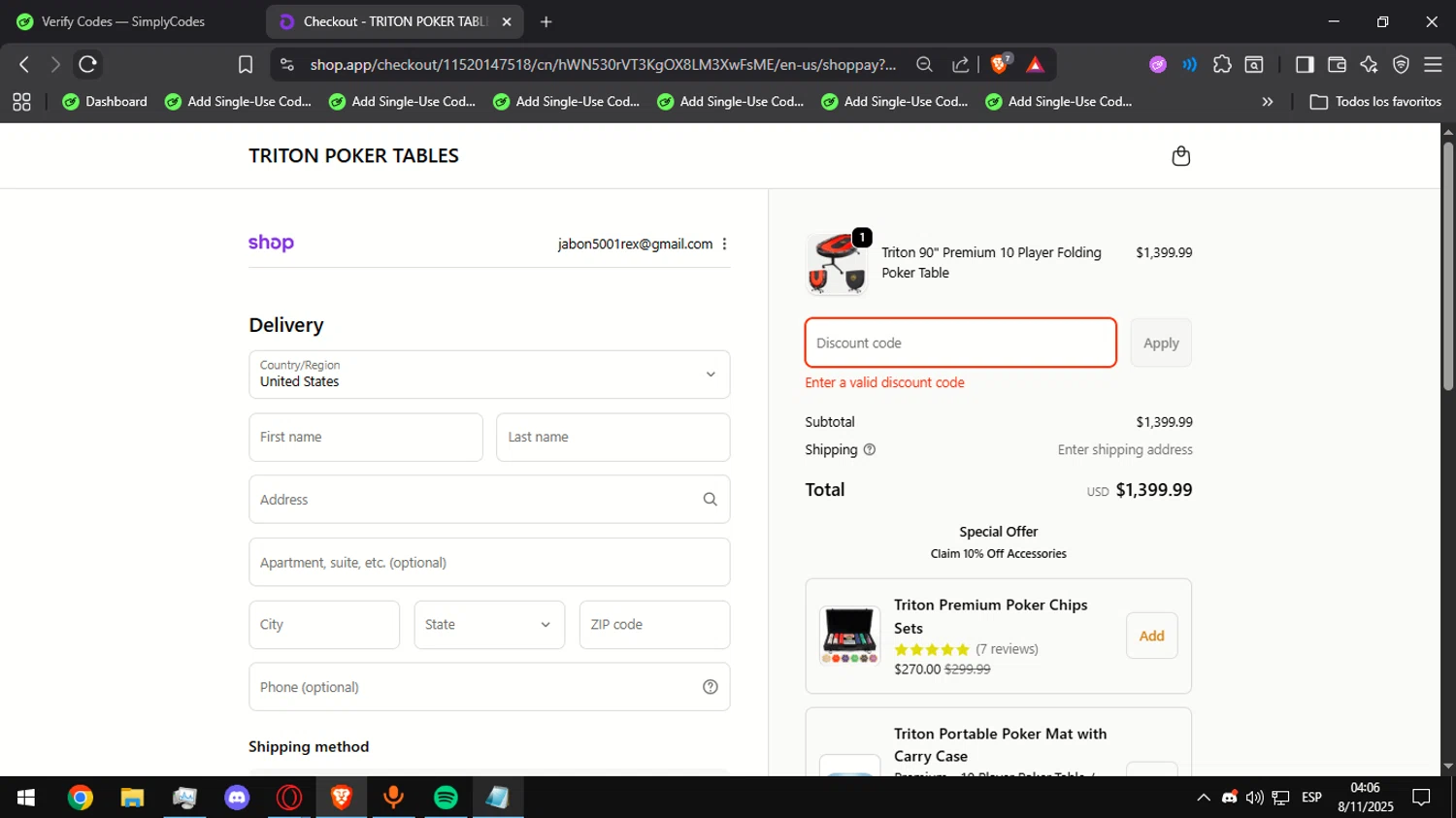Click the address bar URL
1456x818 pixels.
point(603,64)
